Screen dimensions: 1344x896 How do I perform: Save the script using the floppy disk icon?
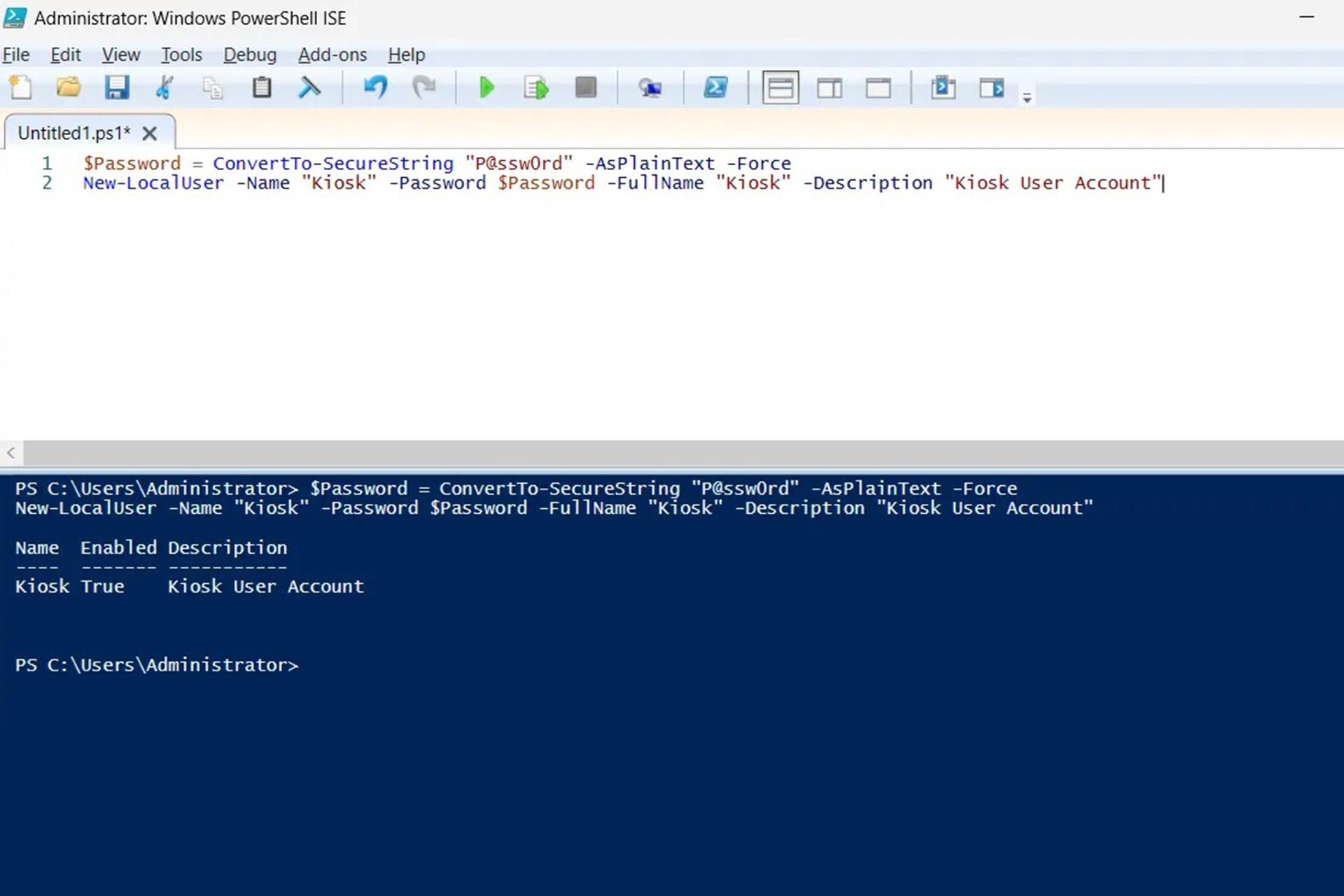point(117,87)
